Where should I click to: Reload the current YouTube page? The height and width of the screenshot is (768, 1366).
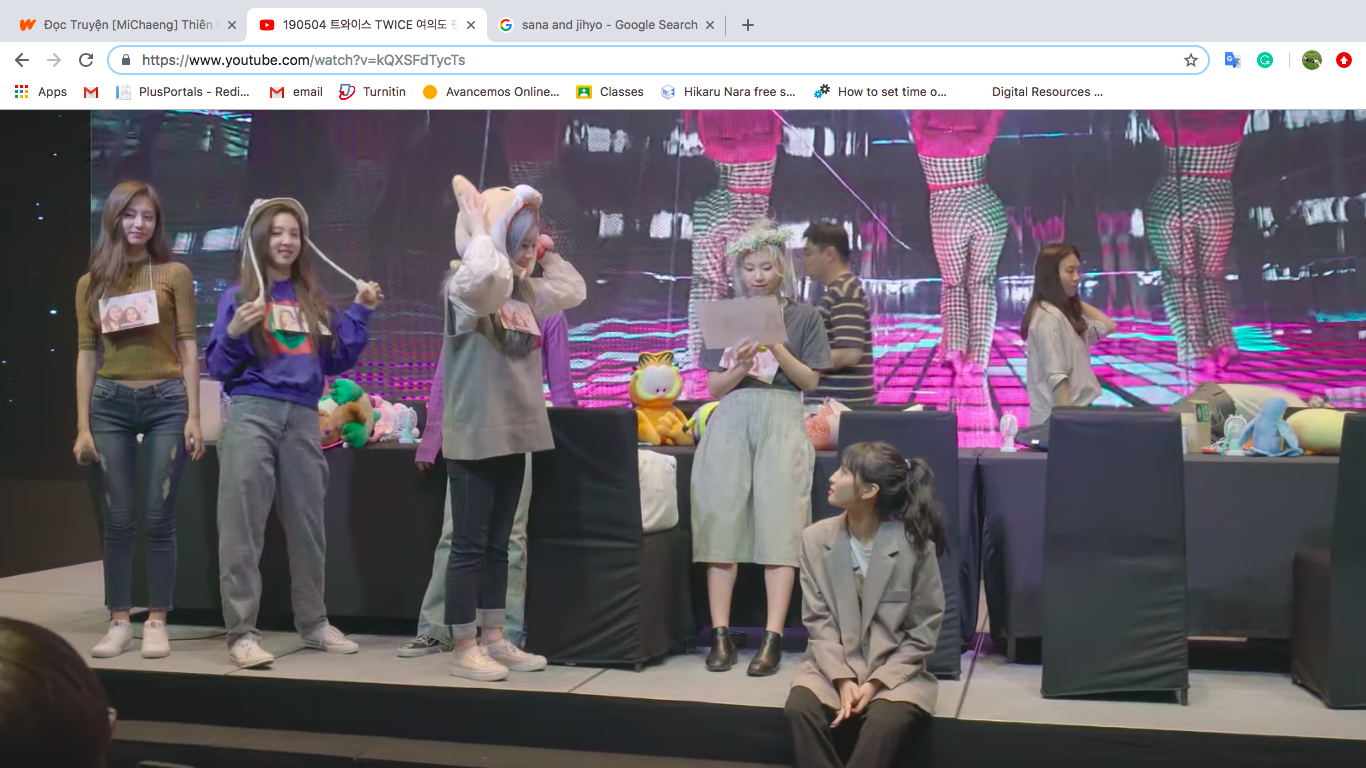(86, 60)
